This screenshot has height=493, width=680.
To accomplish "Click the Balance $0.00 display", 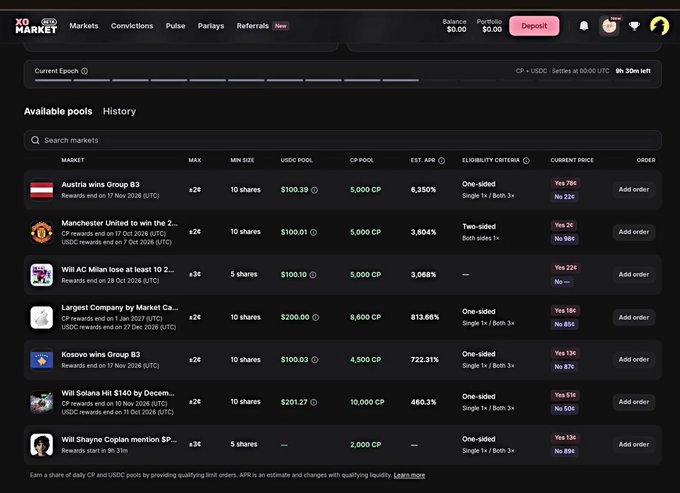I will pos(454,26).
